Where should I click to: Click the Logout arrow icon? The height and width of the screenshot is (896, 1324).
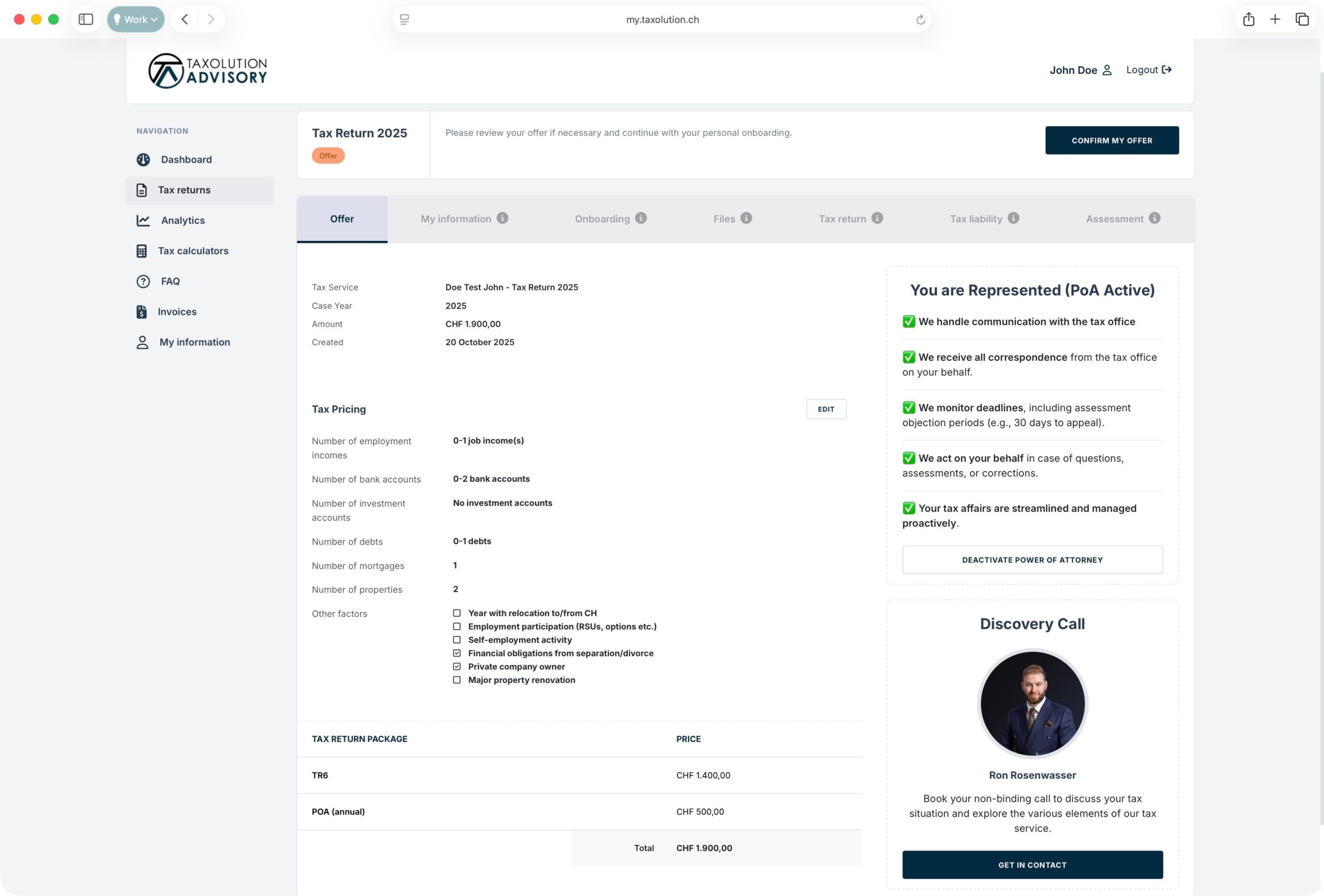[1167, 69]
